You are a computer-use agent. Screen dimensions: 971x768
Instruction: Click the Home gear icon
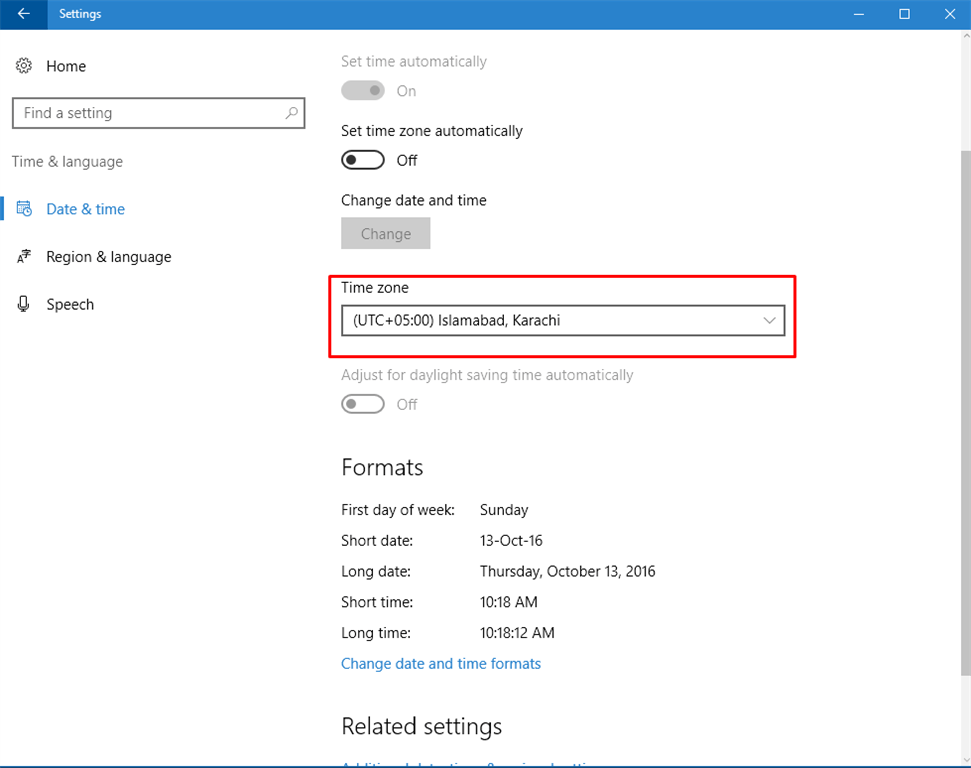click(24, 65)
